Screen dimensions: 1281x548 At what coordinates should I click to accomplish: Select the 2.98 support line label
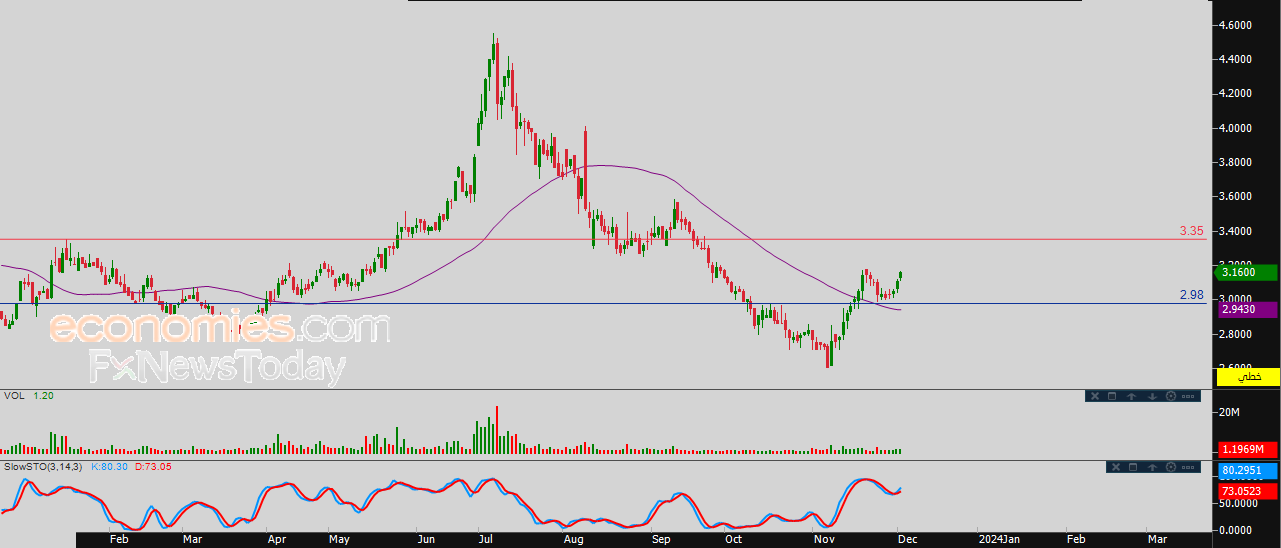pos(1191,295)
